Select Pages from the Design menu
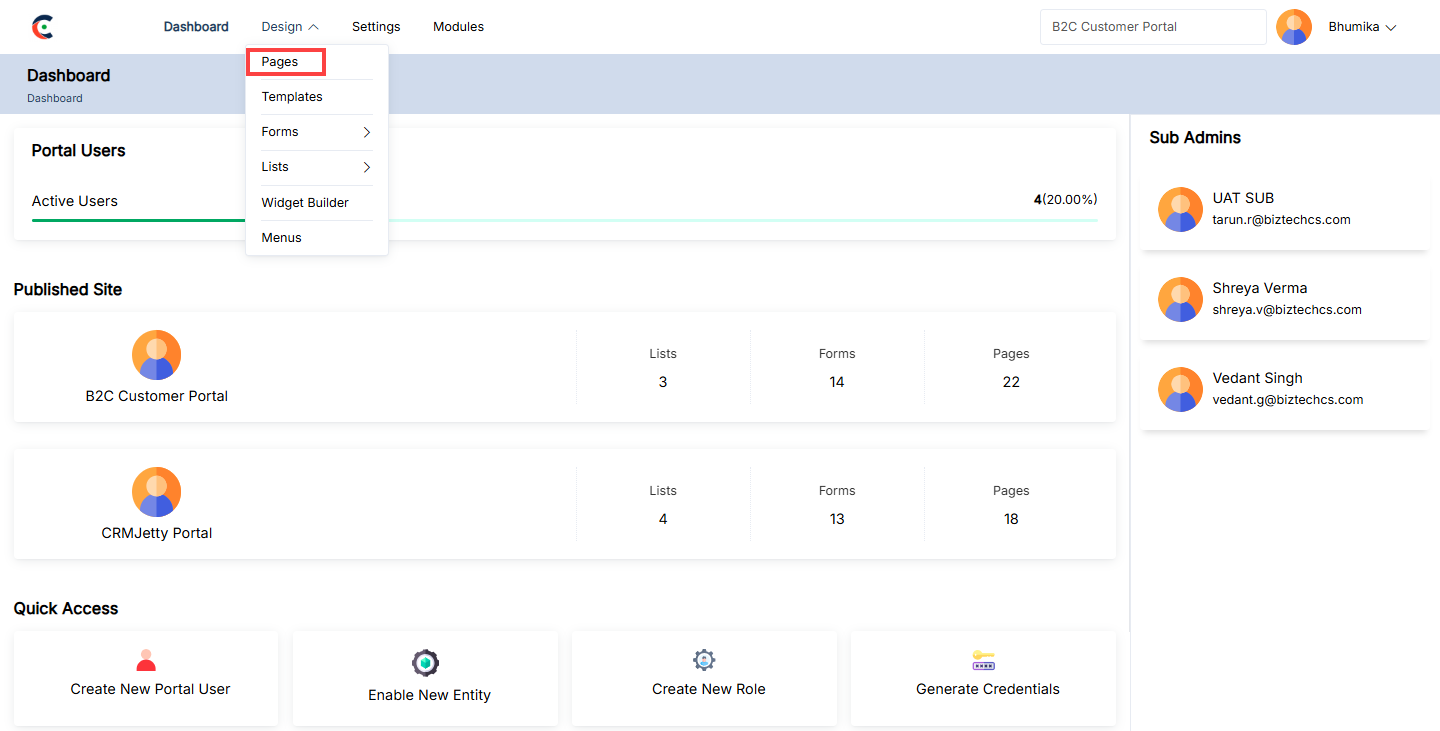1440x731 pixels. 280,62
